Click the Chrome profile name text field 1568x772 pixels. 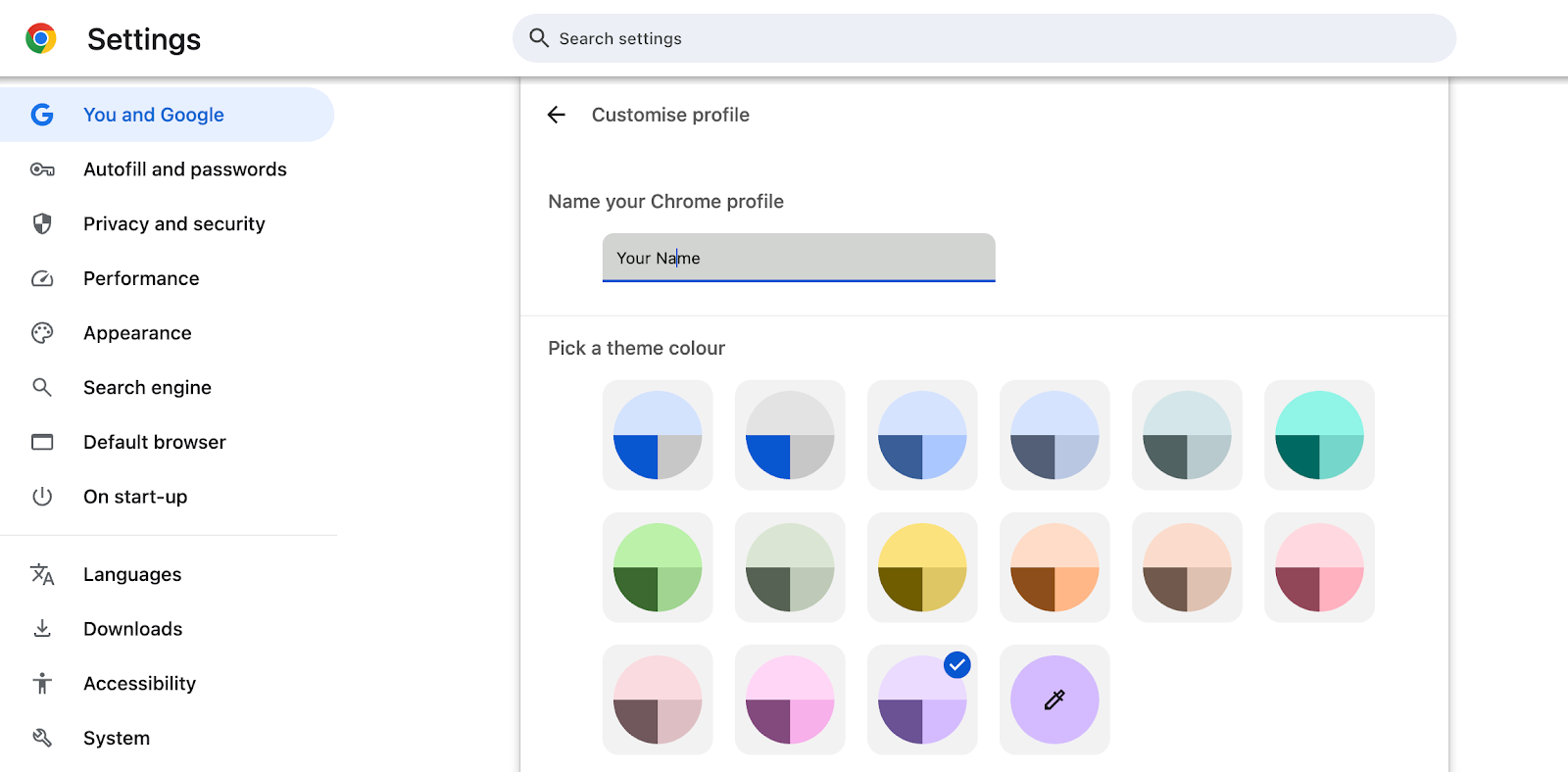tap(799, 258)
